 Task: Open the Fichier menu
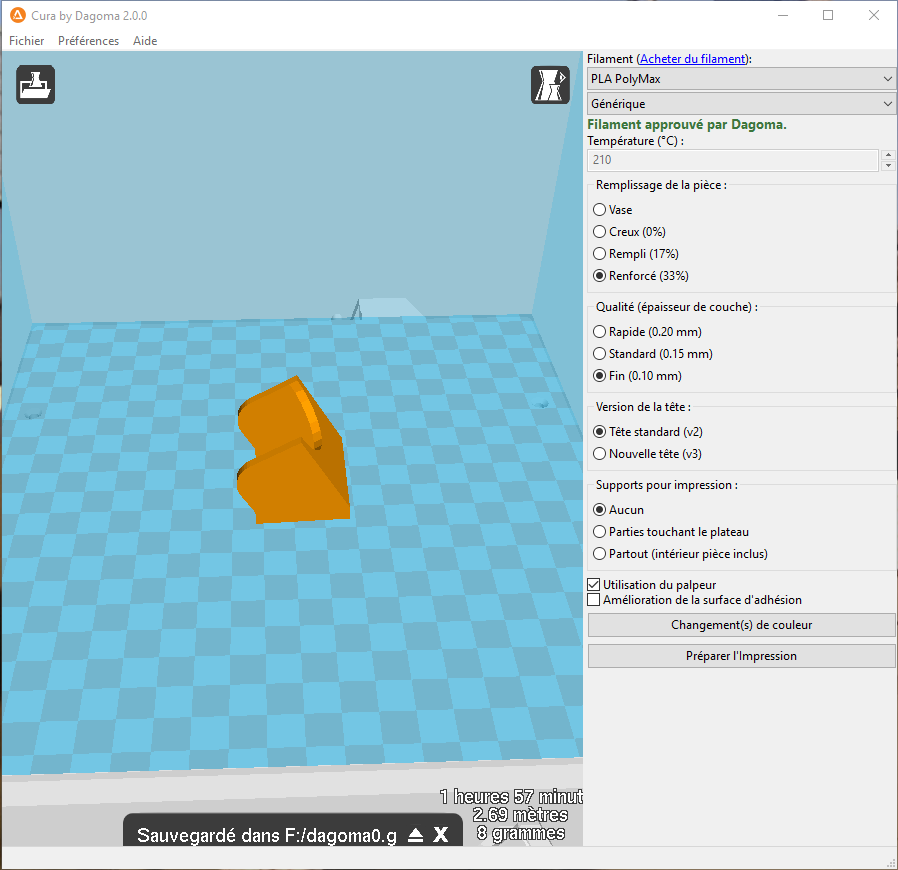[x=26, y=41]
